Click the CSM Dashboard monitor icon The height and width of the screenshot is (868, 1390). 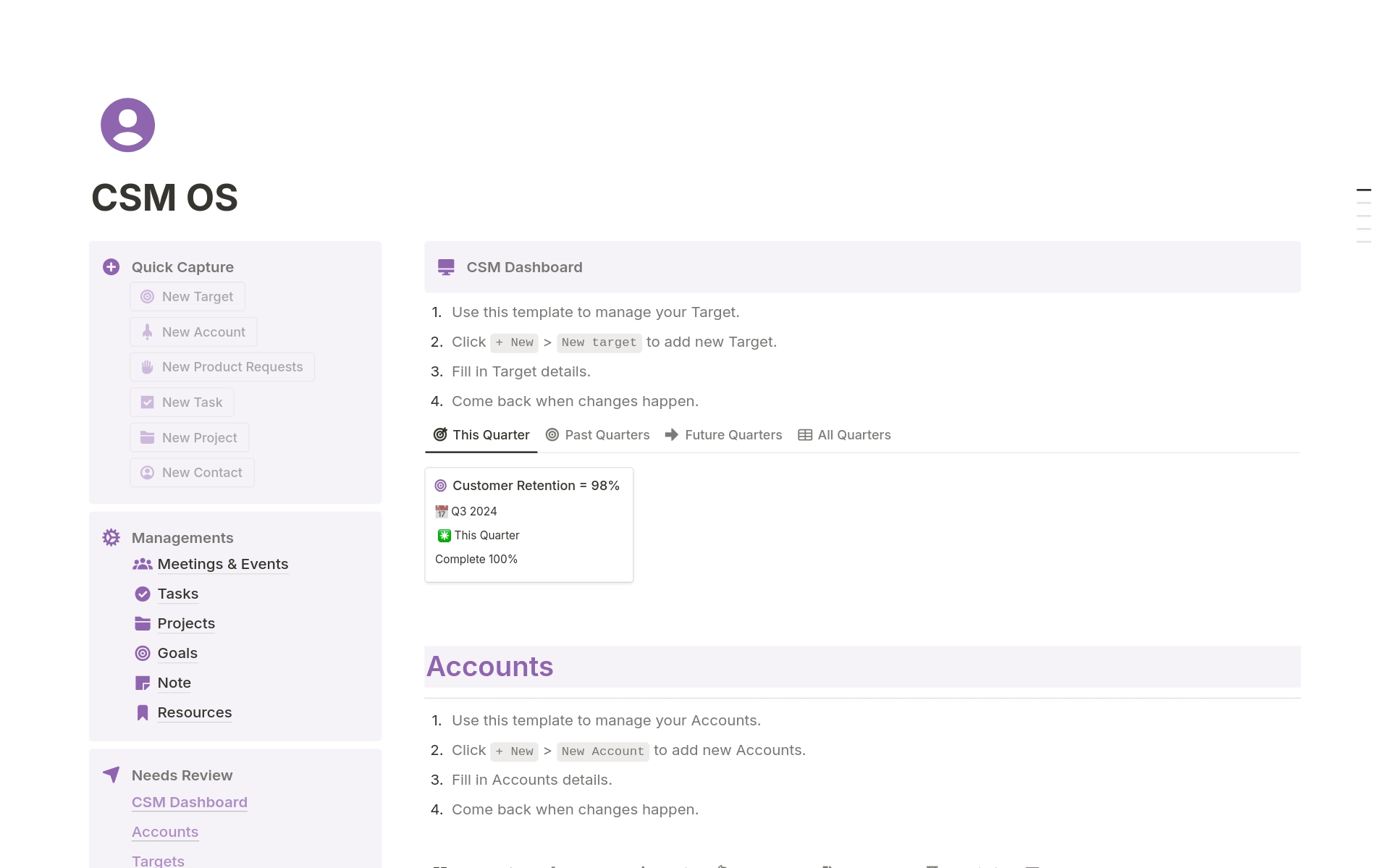(x=446, y=267)
